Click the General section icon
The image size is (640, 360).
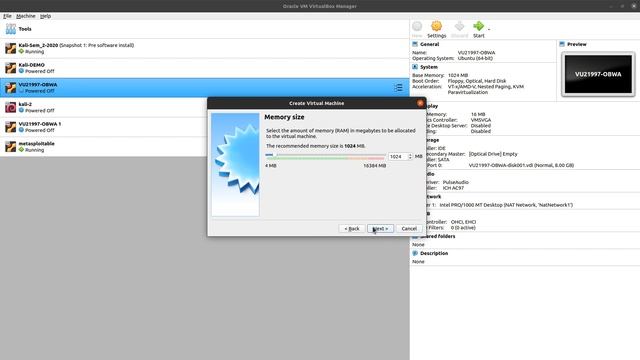(x=415, y=44)
